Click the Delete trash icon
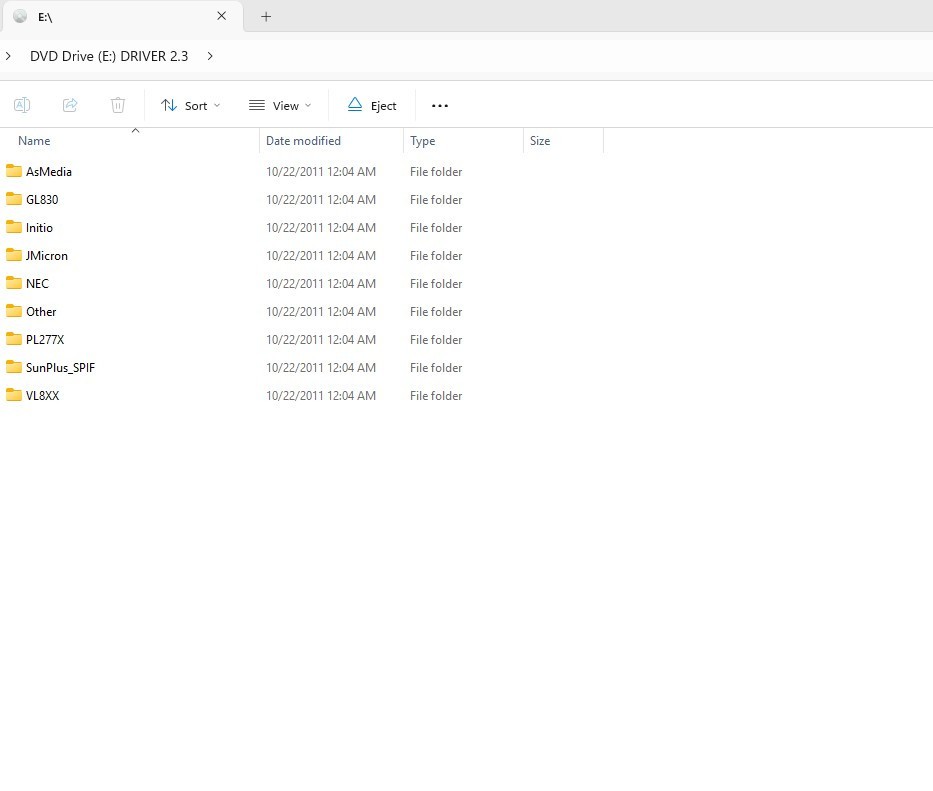This screenshot has height=791, width=933. pyautogui.click(x=118, y=105)
